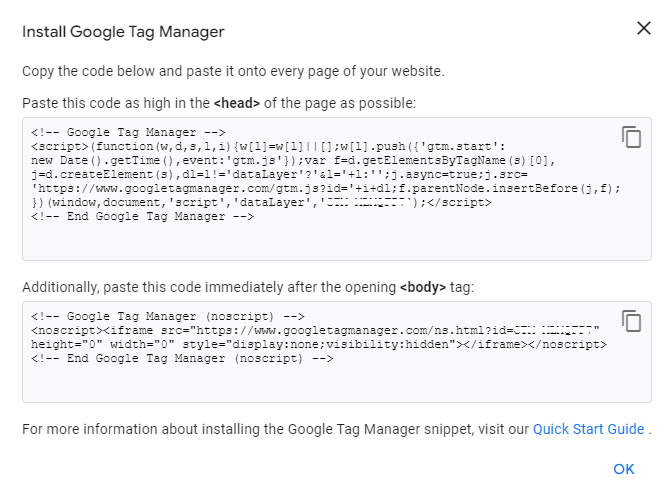Screen dimensions: 660x488
Task: Click the height="0" width="0" iframe line
Action: click(x=319, y=344)
